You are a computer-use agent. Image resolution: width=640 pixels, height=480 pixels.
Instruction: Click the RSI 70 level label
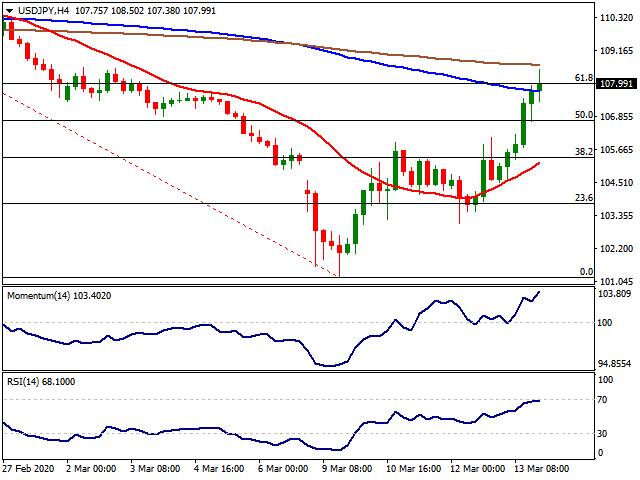tap(602, 400)
